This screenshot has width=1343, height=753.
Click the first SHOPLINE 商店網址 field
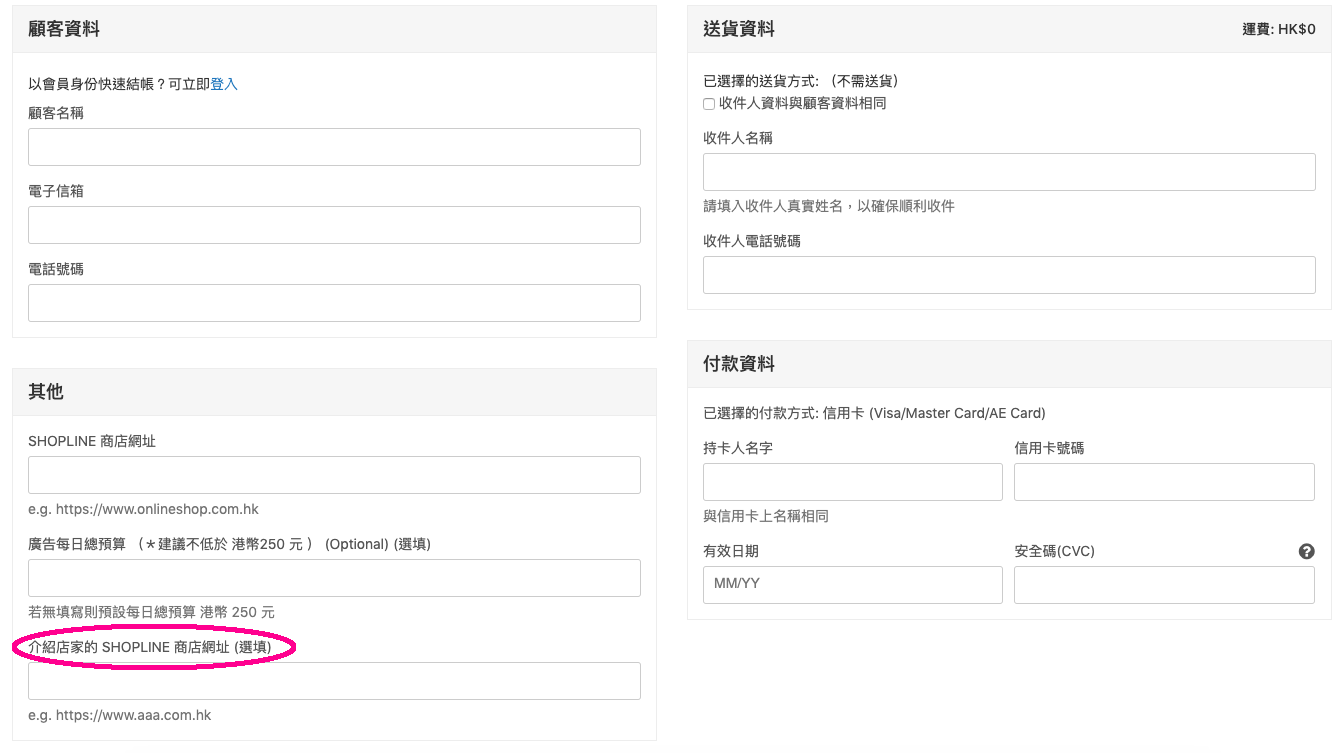click(334, 475)
